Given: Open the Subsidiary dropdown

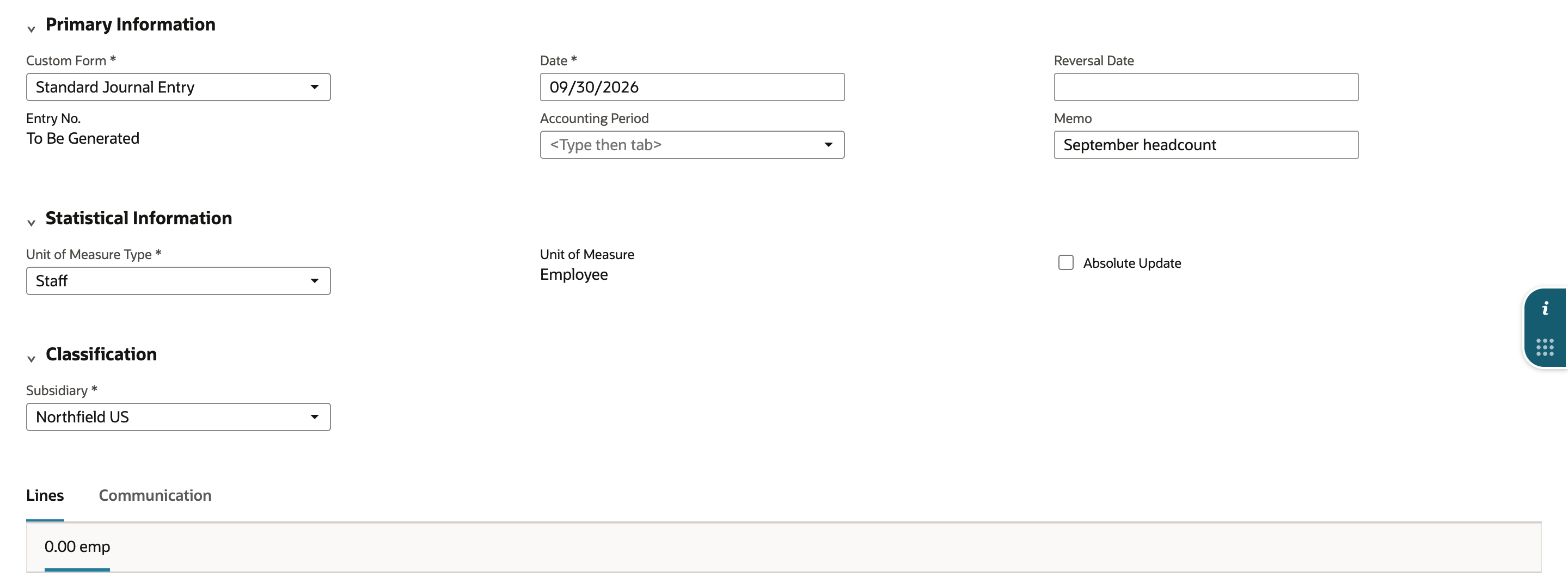Looking at the screenshot, I should 179,417.
